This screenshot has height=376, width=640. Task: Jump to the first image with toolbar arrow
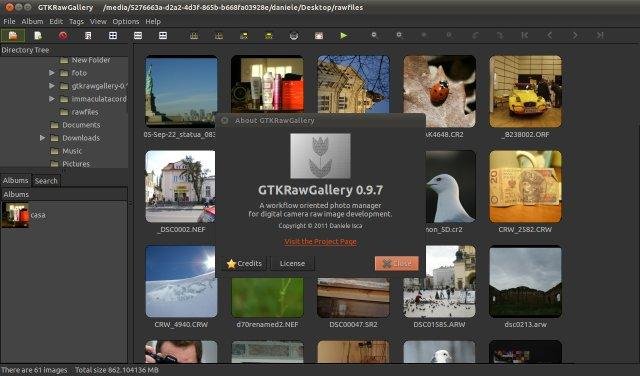click(x=525, y=36)
